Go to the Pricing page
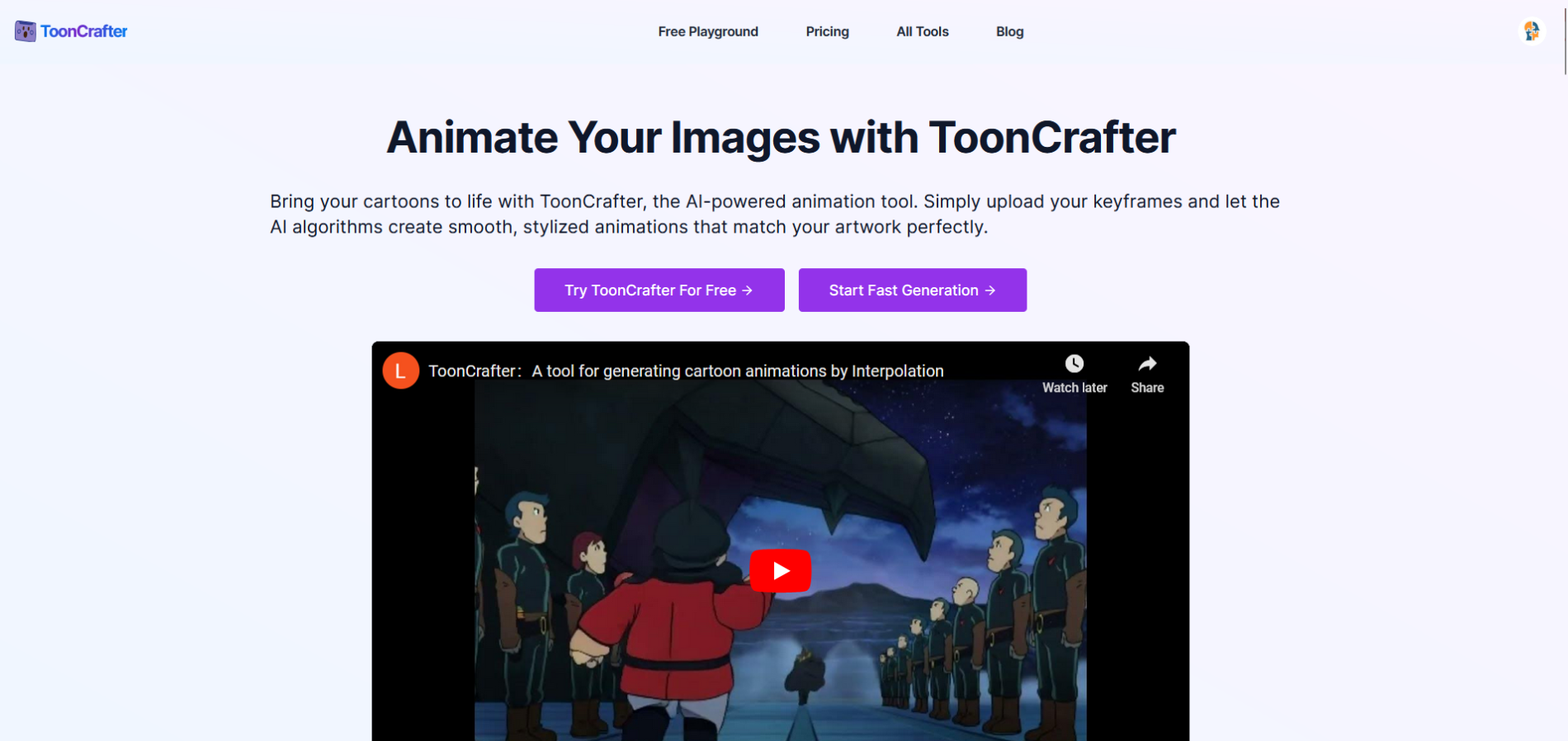This screenshot has height=741, width=1568. 827,31
